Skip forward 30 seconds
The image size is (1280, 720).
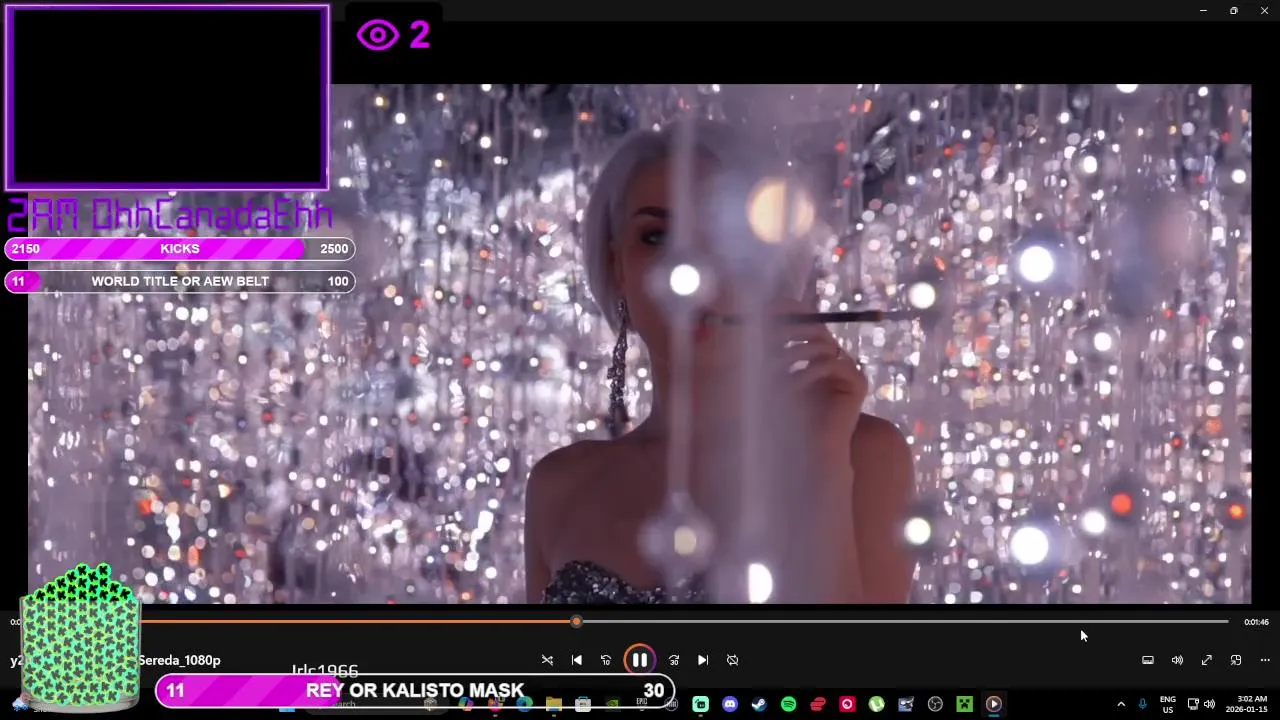[674, 660]
